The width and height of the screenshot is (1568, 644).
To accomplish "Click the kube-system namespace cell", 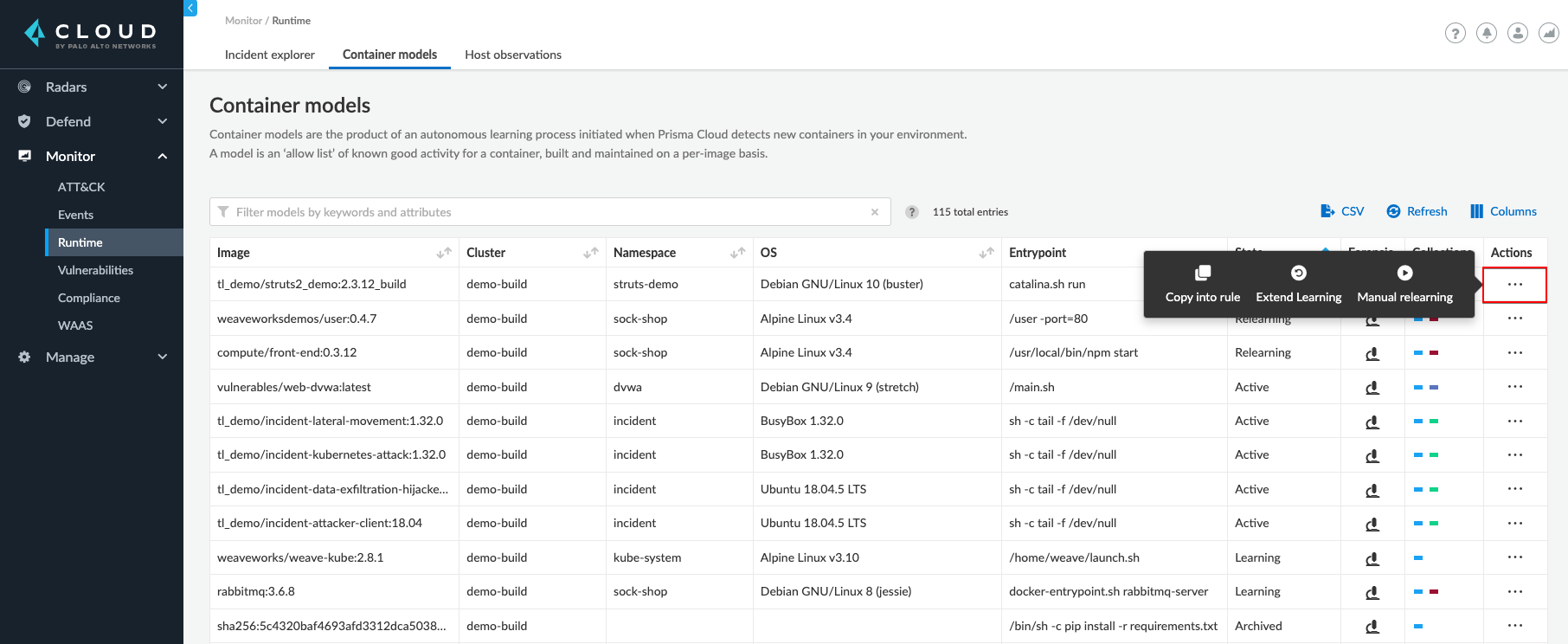I will (x=679, y=557).
